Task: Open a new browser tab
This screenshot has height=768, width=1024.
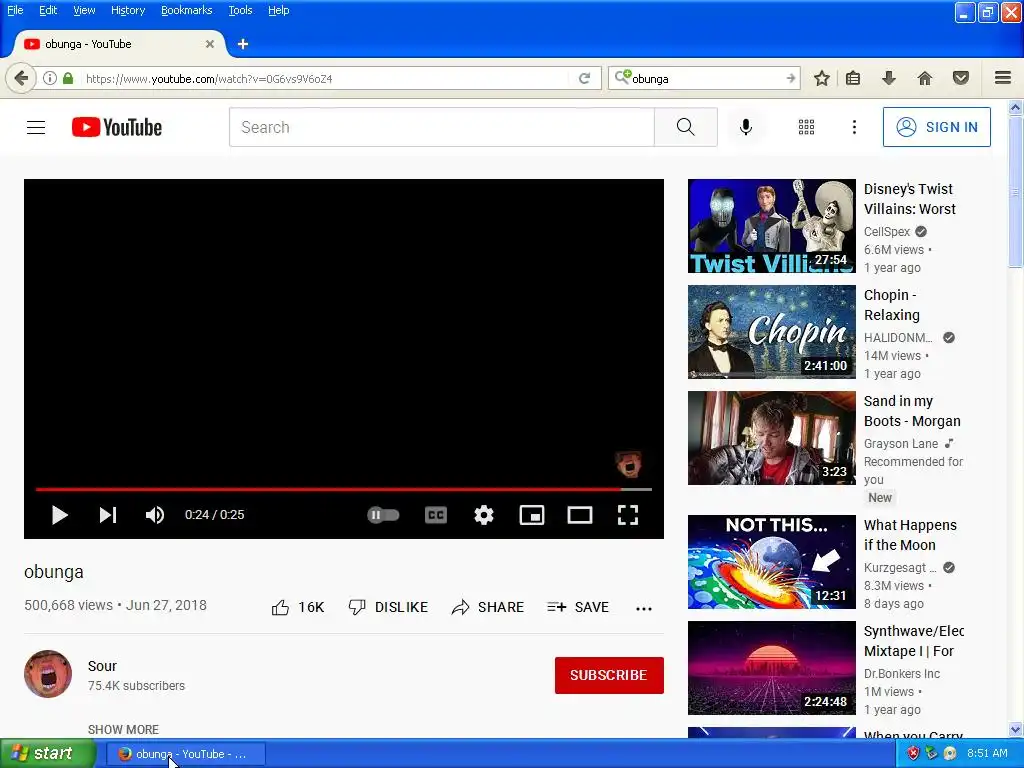Action: click(x=243, y=44)
